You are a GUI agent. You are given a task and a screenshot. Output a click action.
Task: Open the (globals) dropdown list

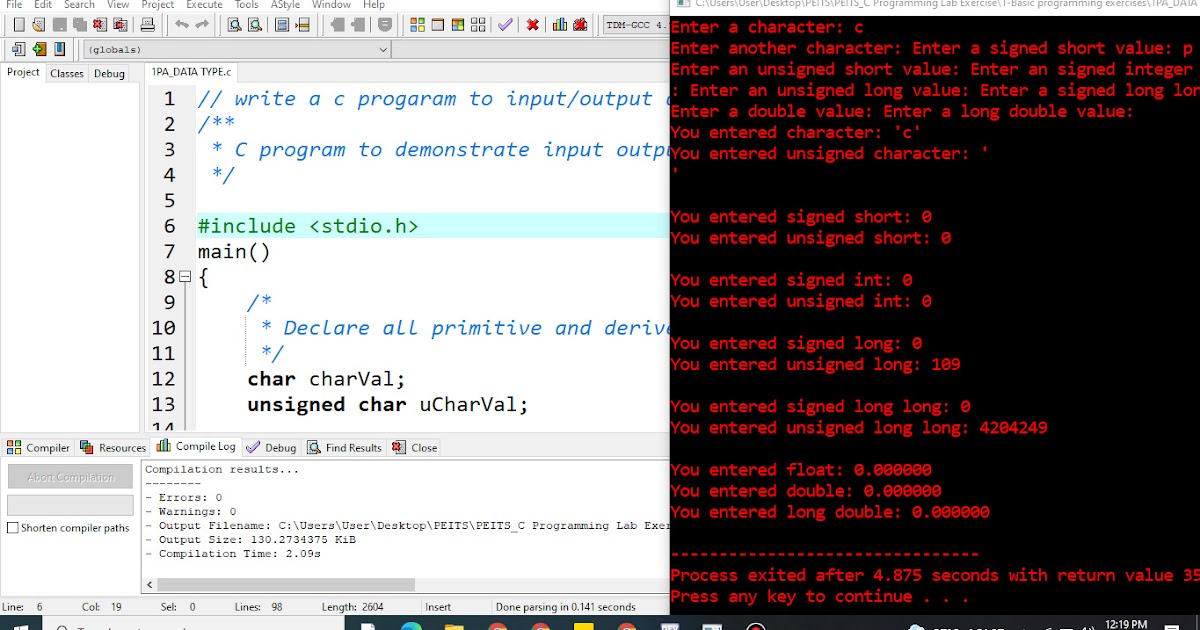(383, 49)
